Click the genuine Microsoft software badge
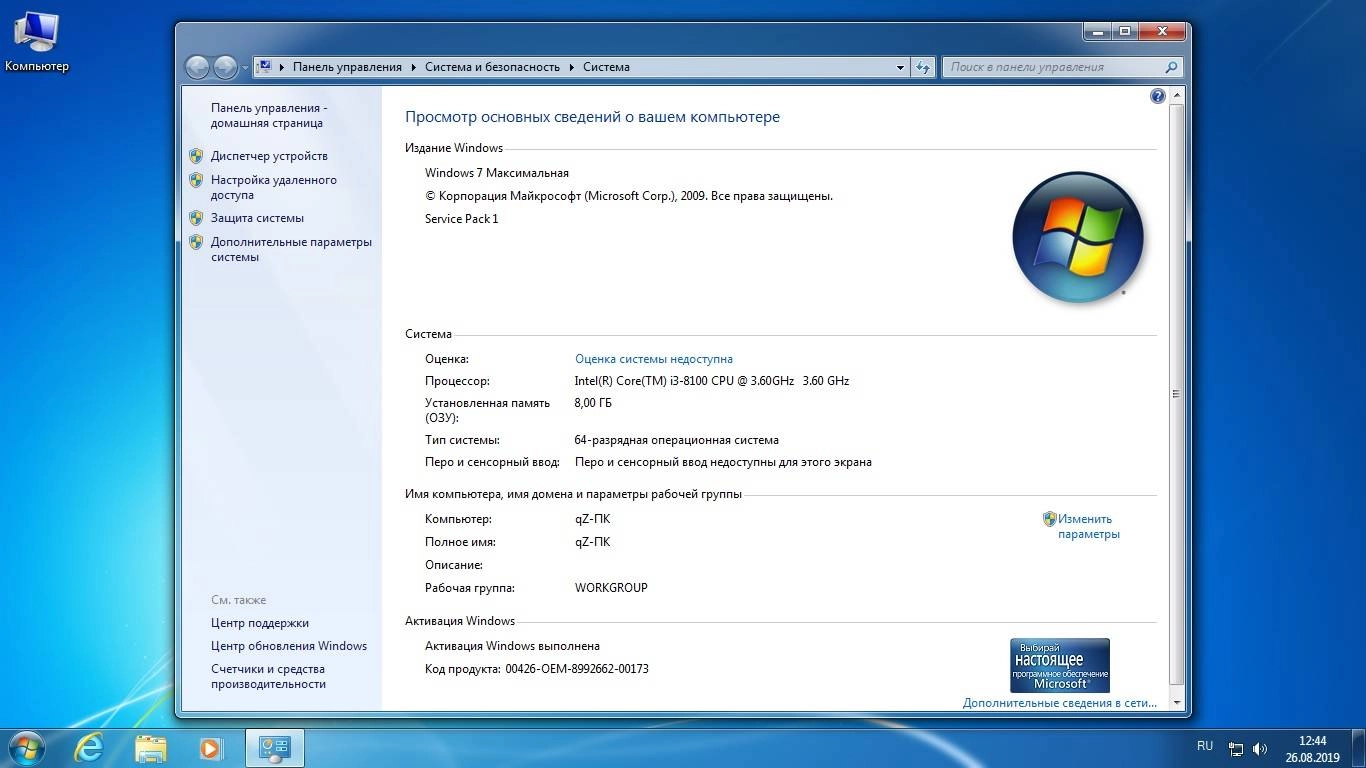Viewport: 1366px width, 768px height. coord(1059,665)
